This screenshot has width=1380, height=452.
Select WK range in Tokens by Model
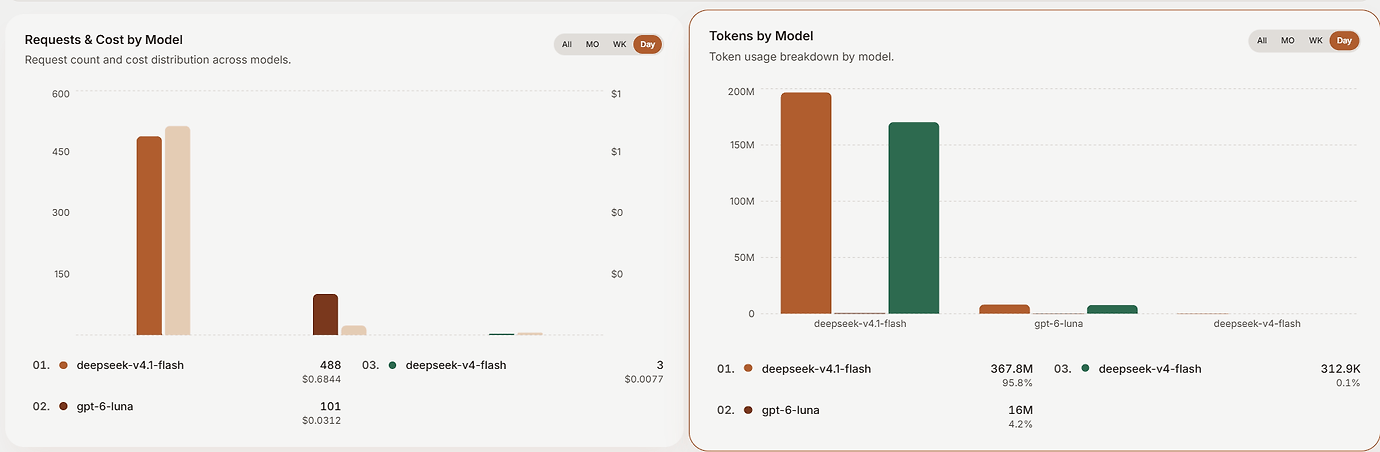(x=1316, y=40)
